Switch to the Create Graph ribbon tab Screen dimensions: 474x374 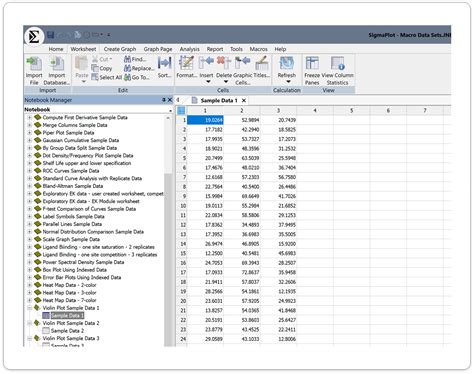click(x=120, y=49)
